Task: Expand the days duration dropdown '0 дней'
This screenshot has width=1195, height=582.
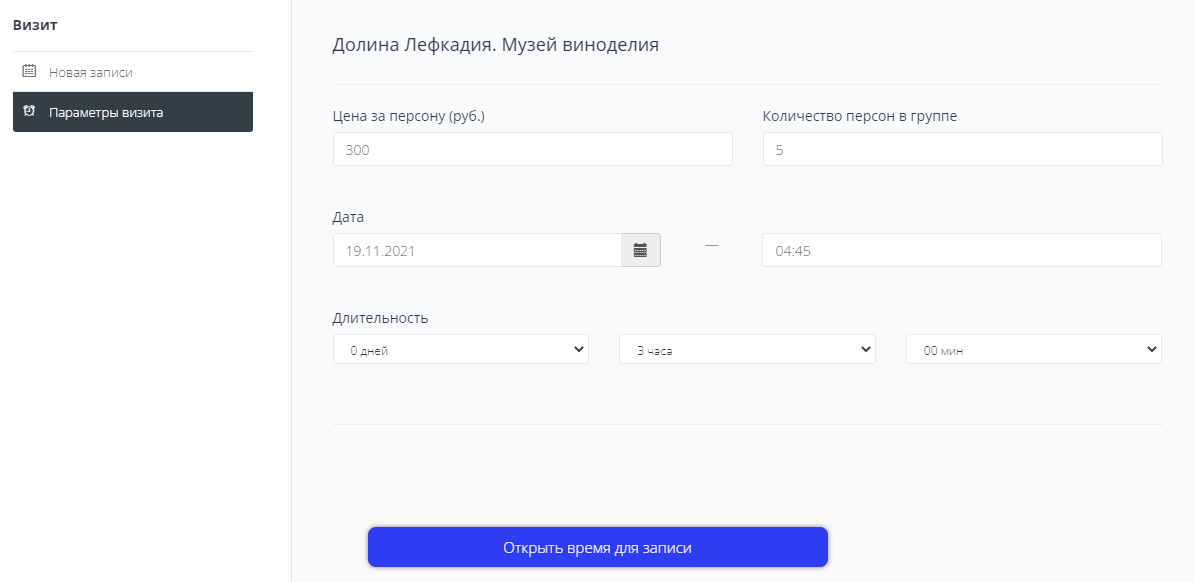Action: point(460,350)
